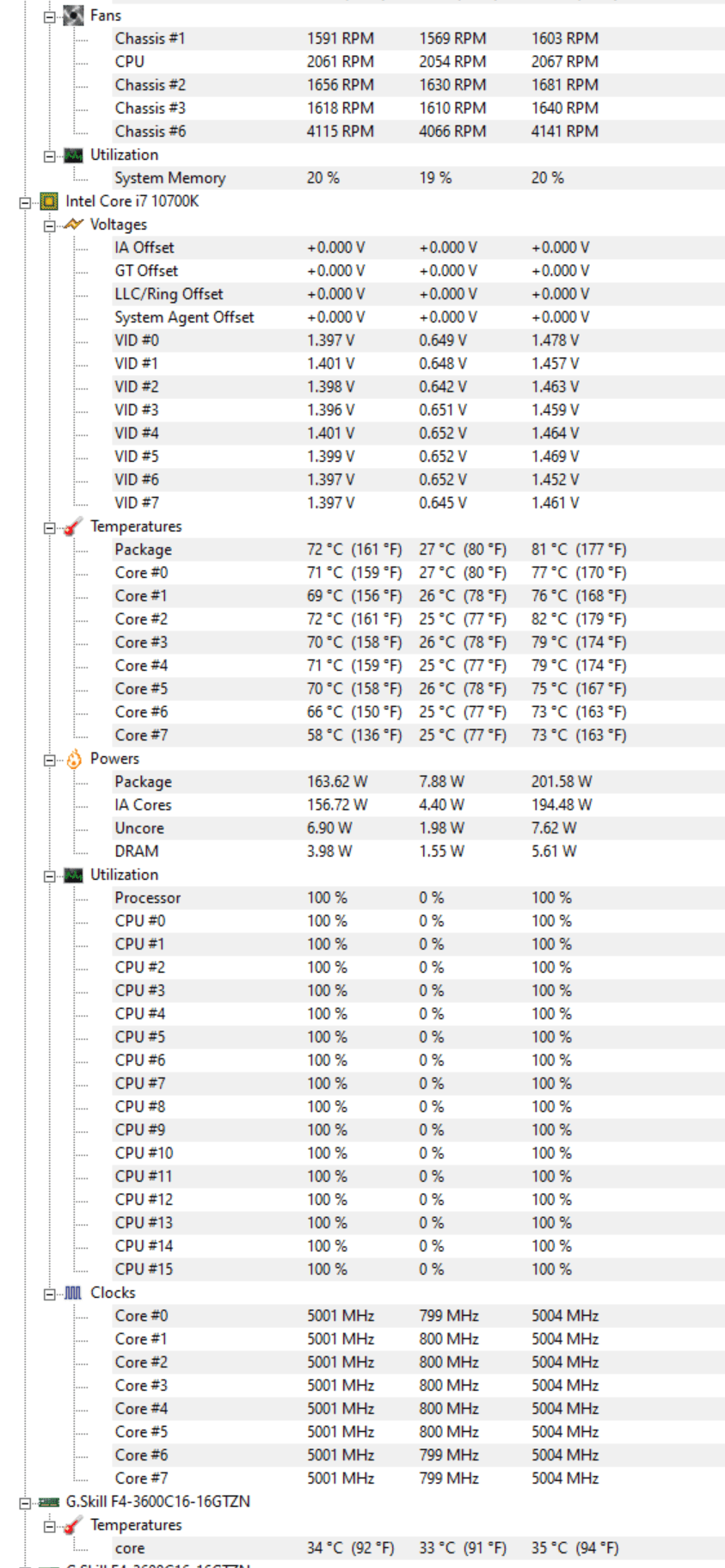Collapse the G.Skill F4-3600C16-16GTZN node

[x=25, y=1503]
